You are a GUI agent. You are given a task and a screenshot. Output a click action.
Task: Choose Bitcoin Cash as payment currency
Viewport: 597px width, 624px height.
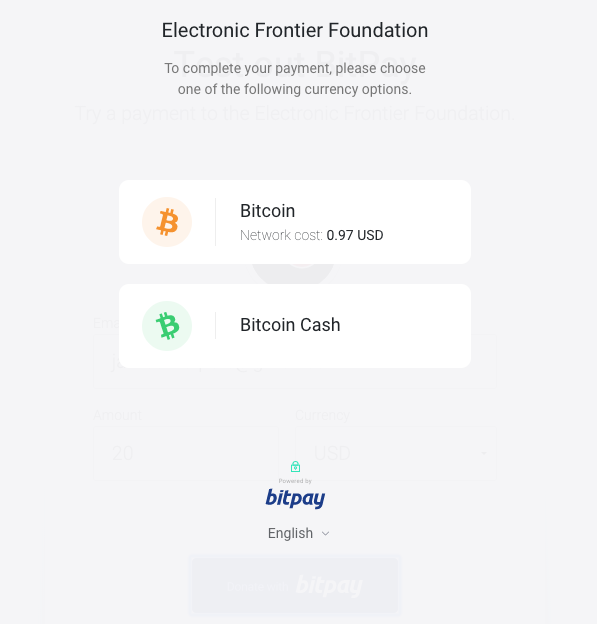click(295, 326)
